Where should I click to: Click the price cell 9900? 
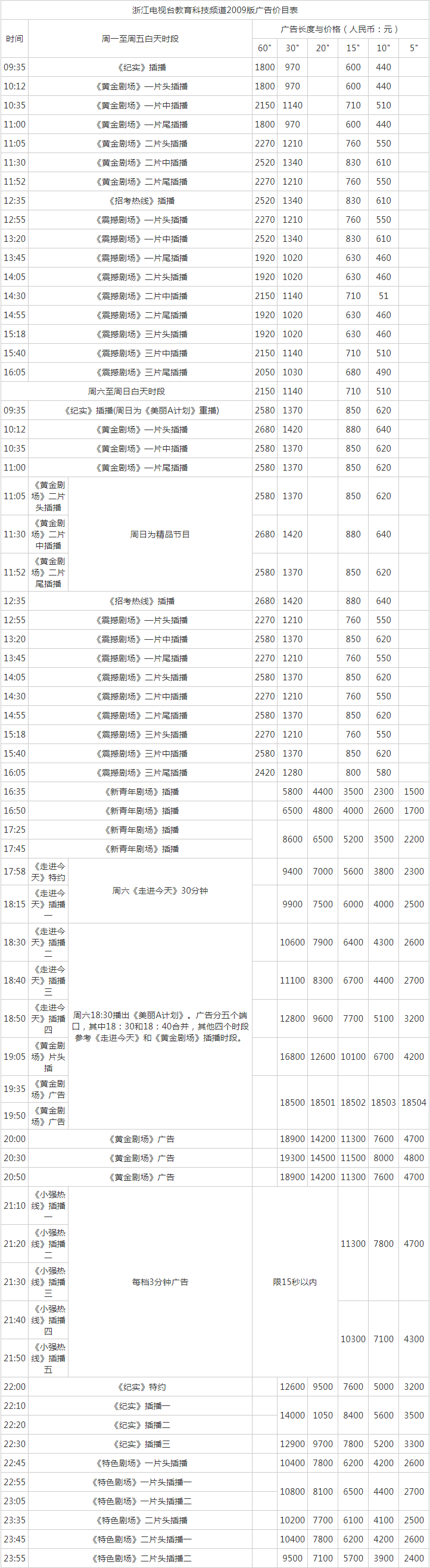click(x=292, y=904)
